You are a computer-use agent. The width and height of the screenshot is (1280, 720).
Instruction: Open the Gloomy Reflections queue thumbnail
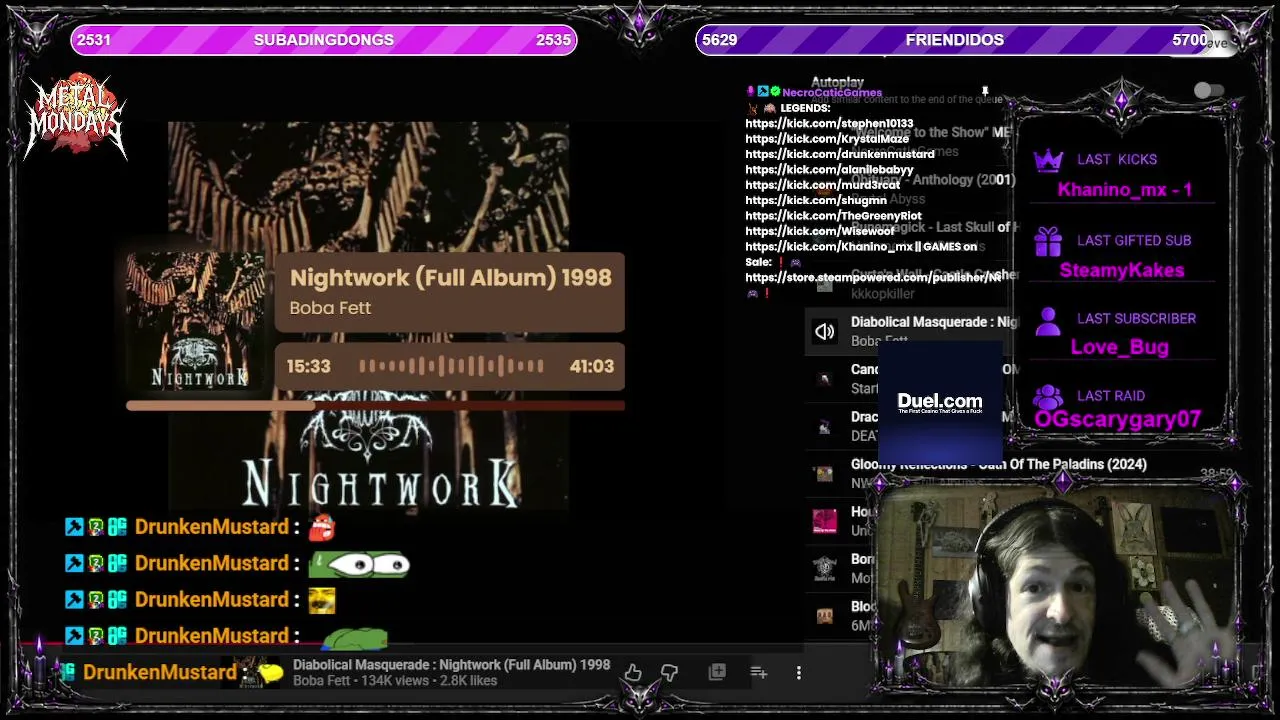click(824, 474)
